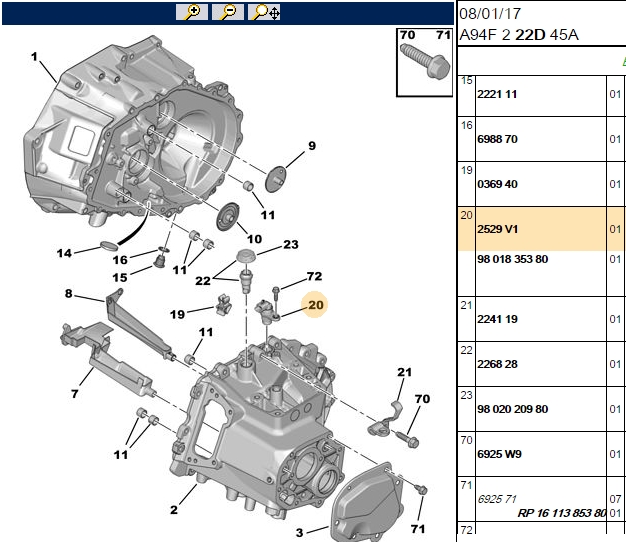Click table row index 19
Image resolution: width=626 pixels, height=542 pixels.
(466, 170)
